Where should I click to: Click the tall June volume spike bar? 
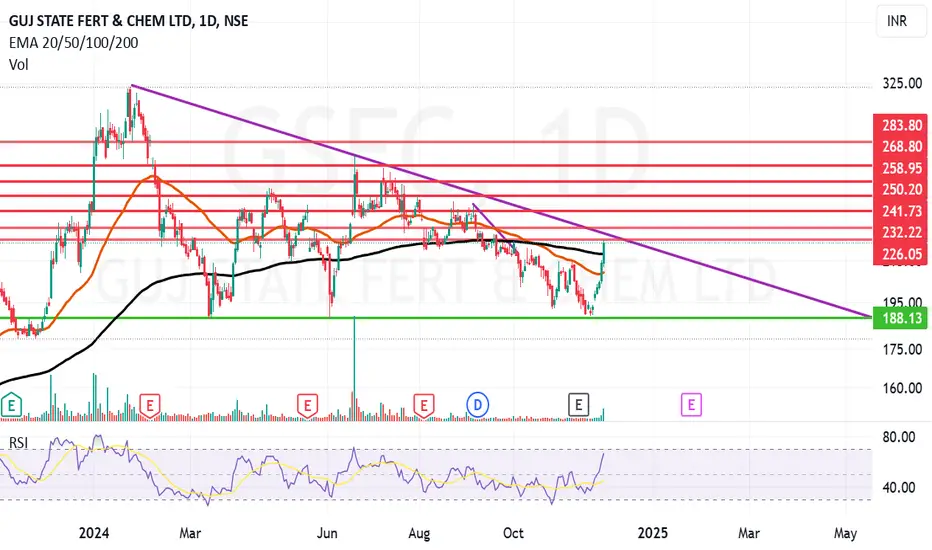click(354, 369)
